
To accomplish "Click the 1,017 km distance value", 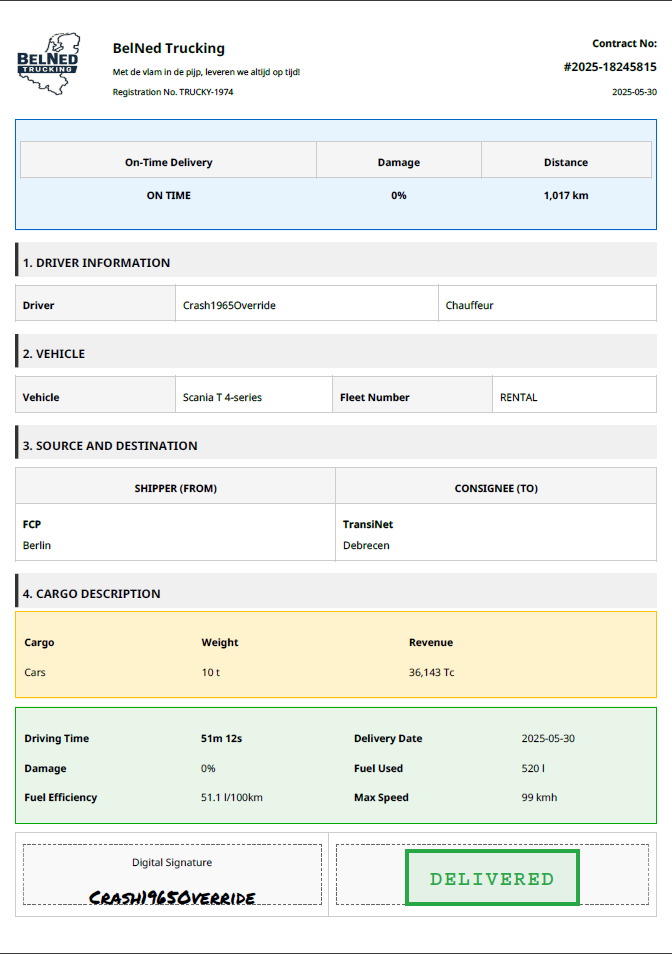I will 566,195.
